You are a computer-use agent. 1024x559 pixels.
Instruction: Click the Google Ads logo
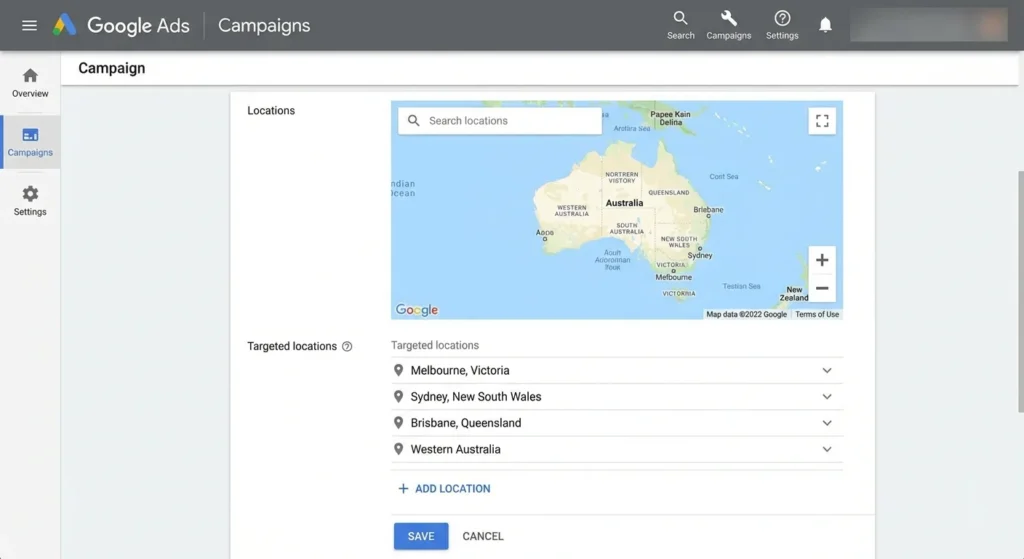(121, 25)
